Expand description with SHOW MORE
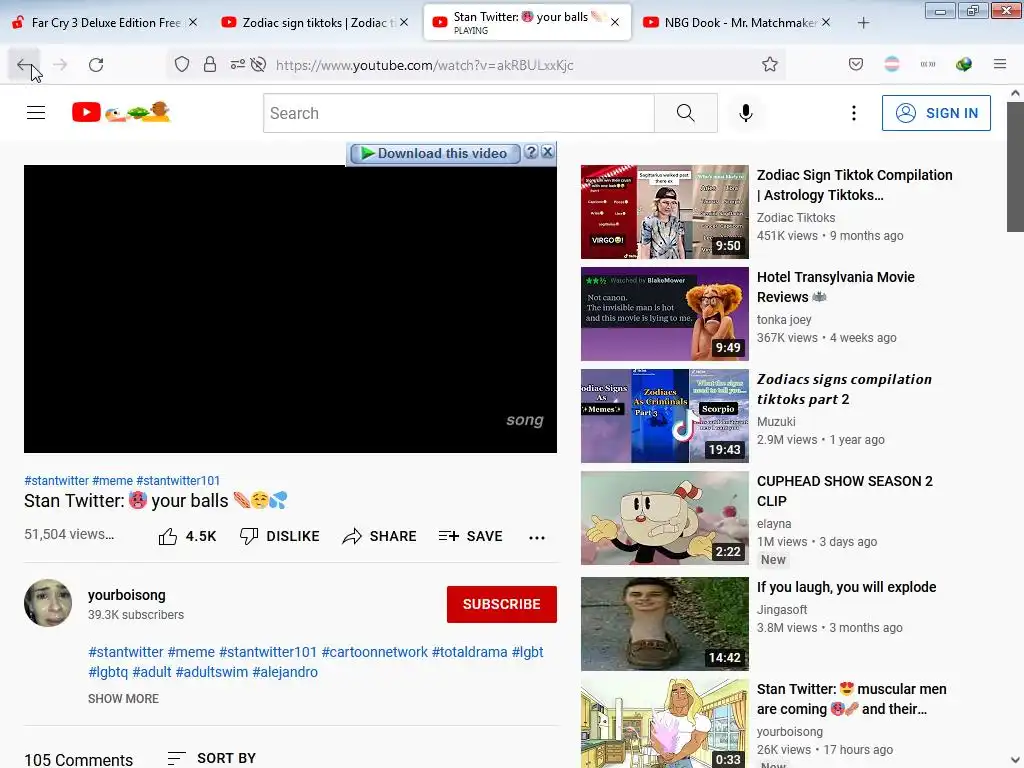This screenshot has width=1024, height=768. [x=123, y=699]
